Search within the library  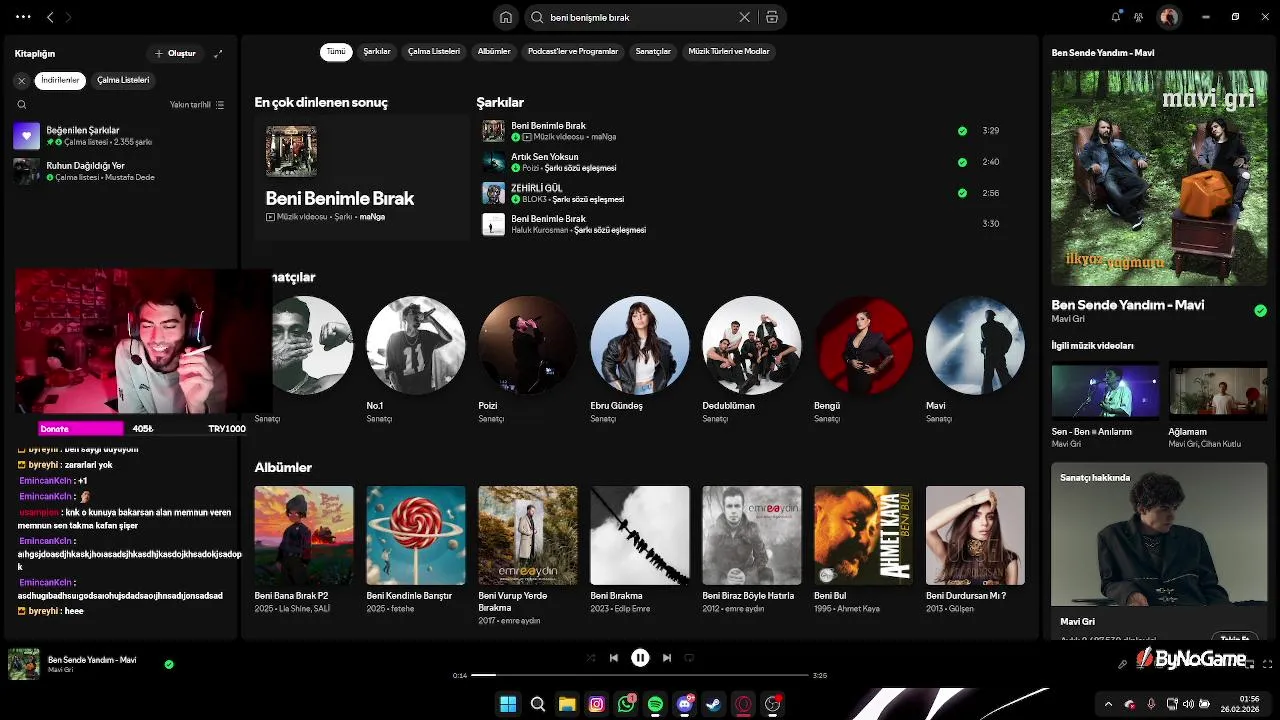tap(22, 104)
